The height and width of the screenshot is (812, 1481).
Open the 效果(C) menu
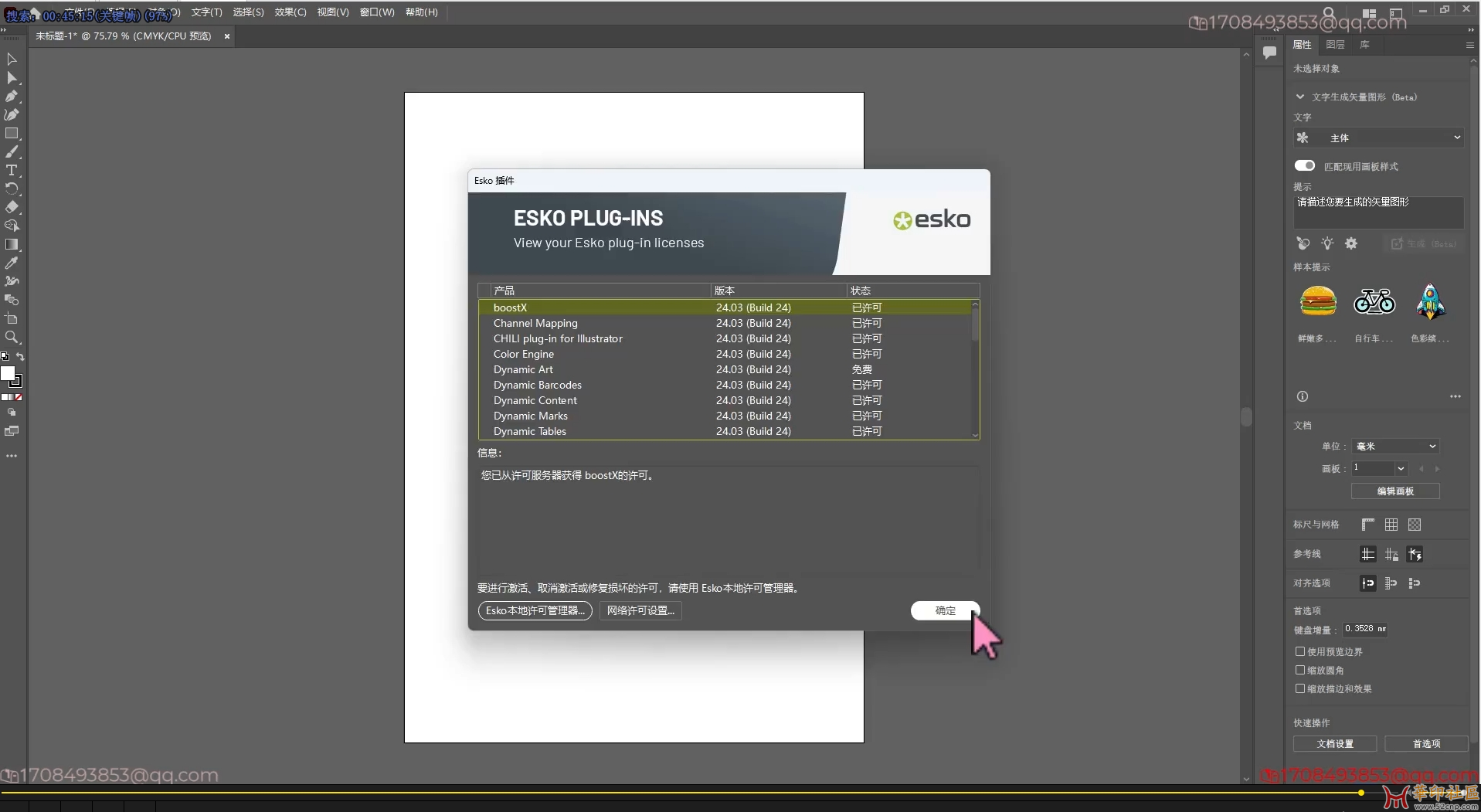click(x=290, y=12)
